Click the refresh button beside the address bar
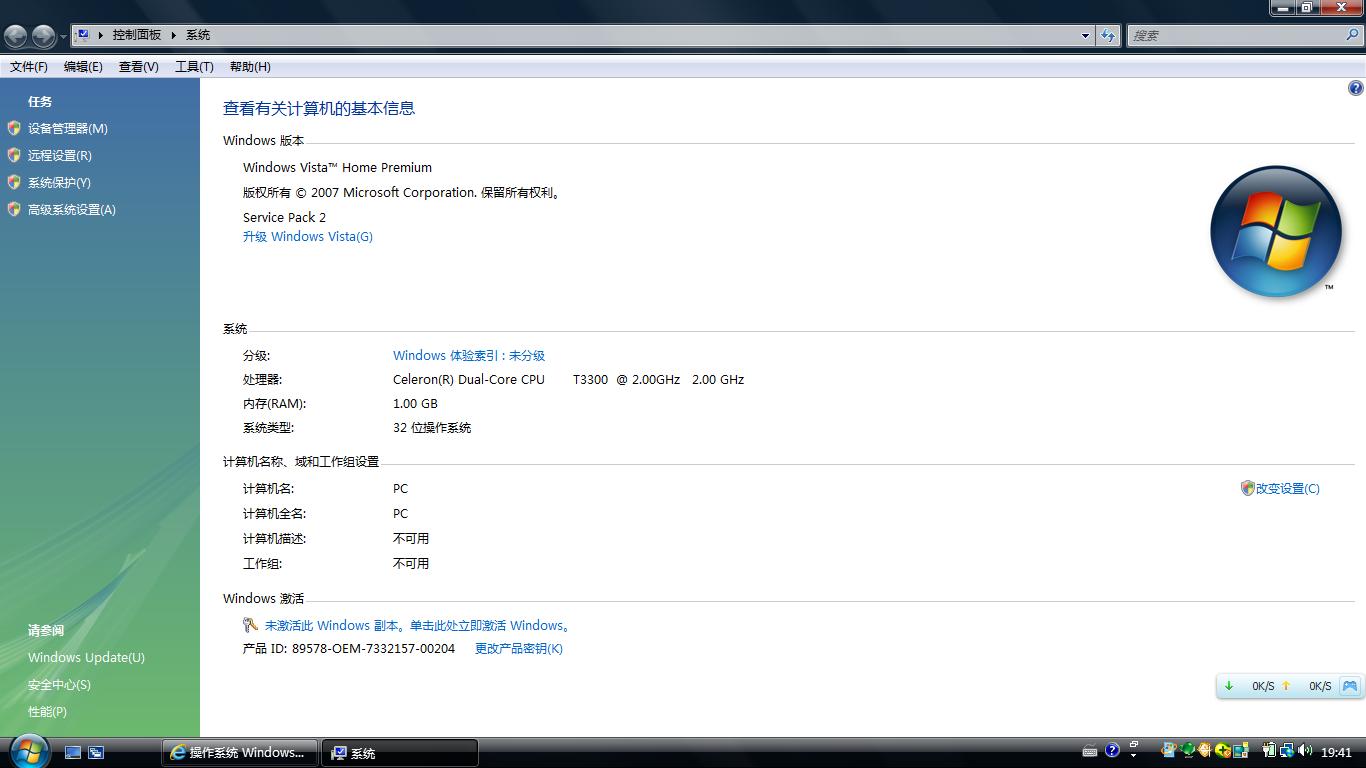 tap(1108, 35)
